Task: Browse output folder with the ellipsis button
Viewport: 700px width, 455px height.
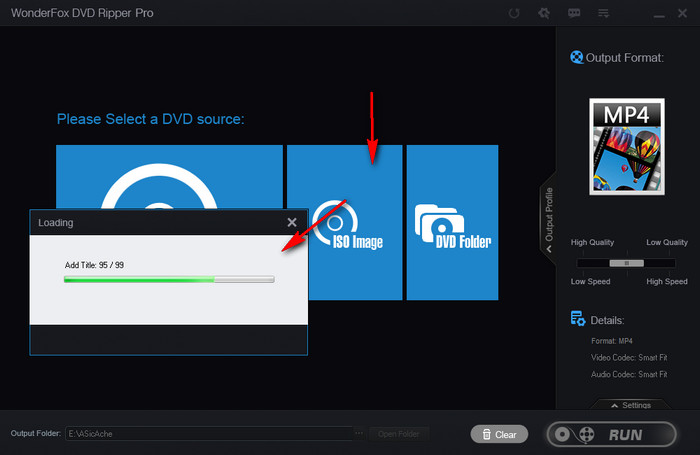Action: click(359, 434)
